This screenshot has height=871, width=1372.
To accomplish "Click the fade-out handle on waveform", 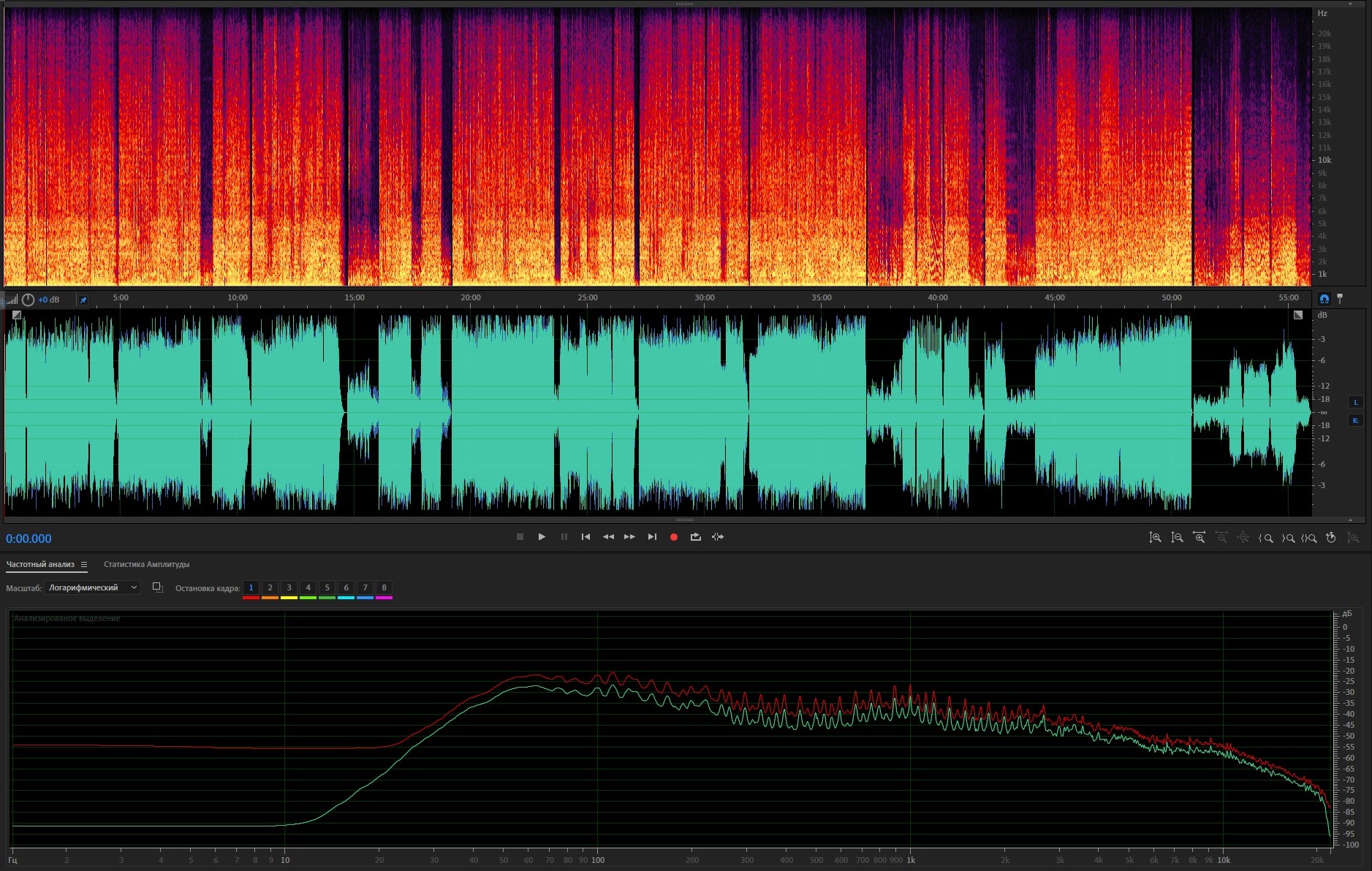I will (x=1297, y=315).
